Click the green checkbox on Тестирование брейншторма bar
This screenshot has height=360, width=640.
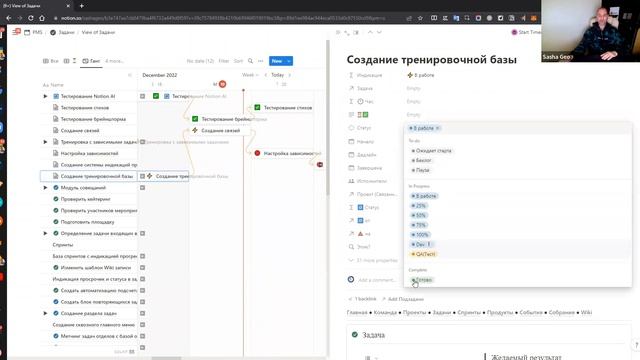click(x=195, y=119)
